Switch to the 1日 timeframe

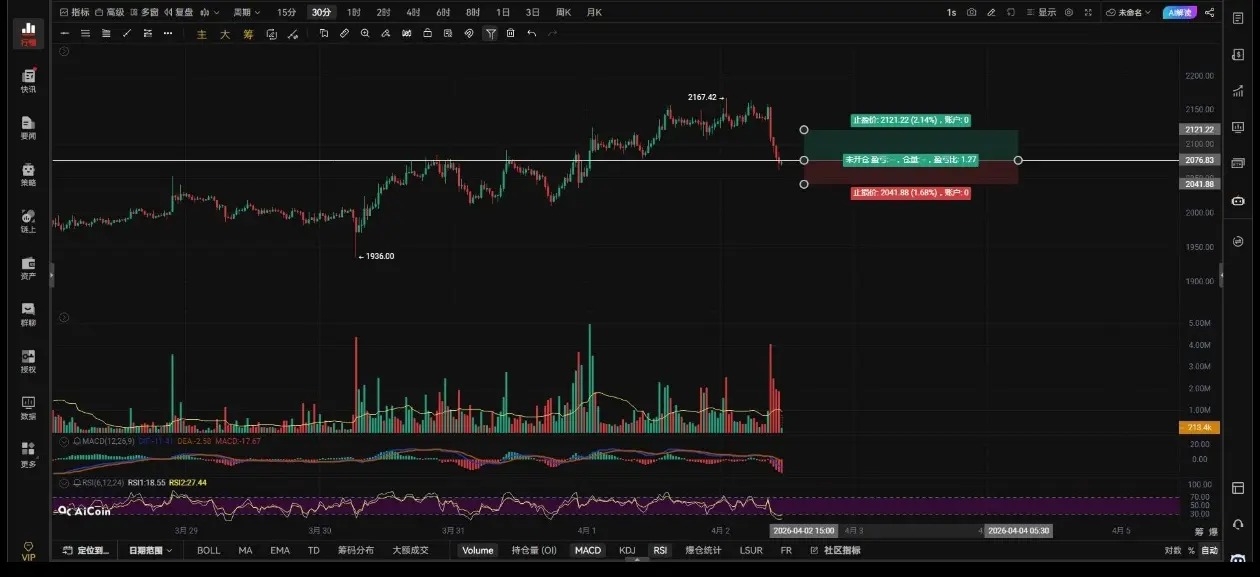pyautogui.click(x=503, y=12)
